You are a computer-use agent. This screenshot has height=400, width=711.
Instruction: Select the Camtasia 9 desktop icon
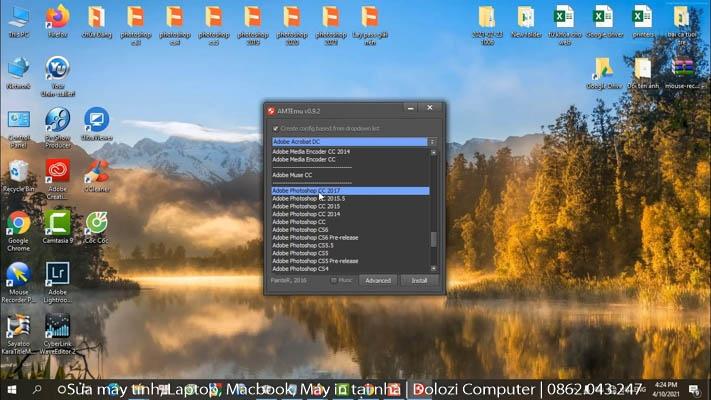coord(57,224)
